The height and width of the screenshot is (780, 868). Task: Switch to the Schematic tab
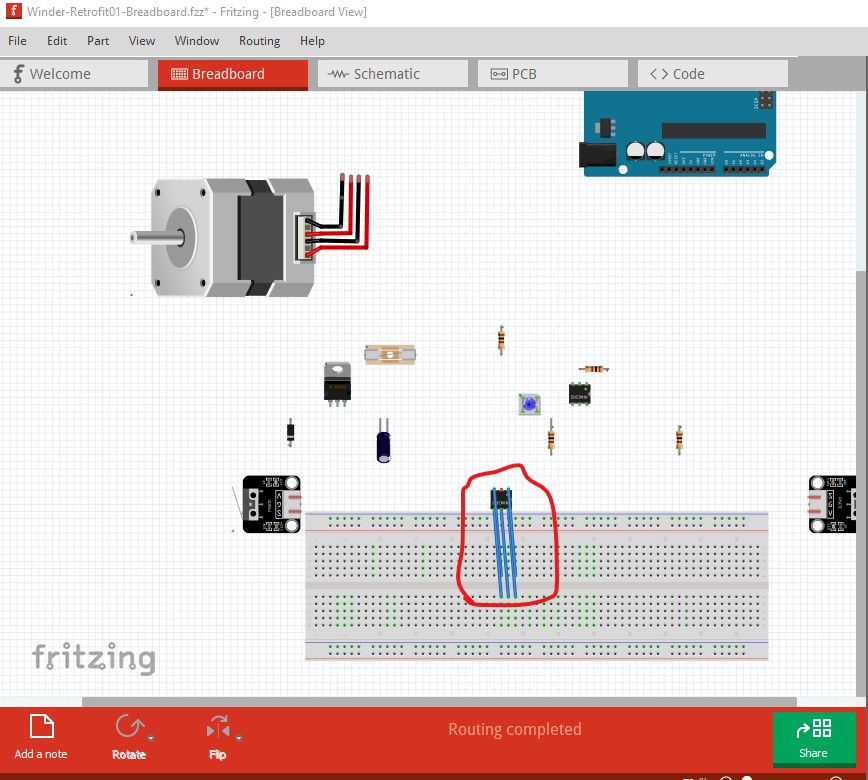click(392, 74)
